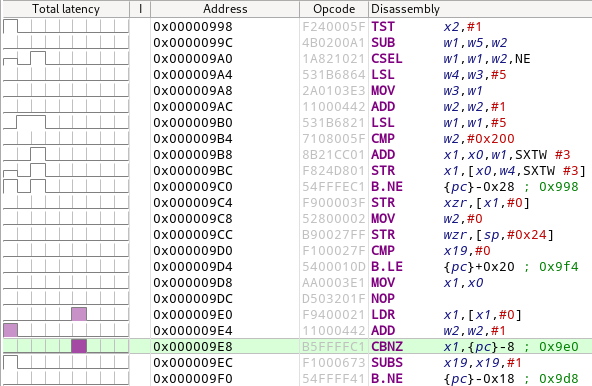The width and height of the screenshot is (592, 386).
Task: Click the dark purple latency block on CBNZ row
Action: pyautogui.click(x=79, y=346)
